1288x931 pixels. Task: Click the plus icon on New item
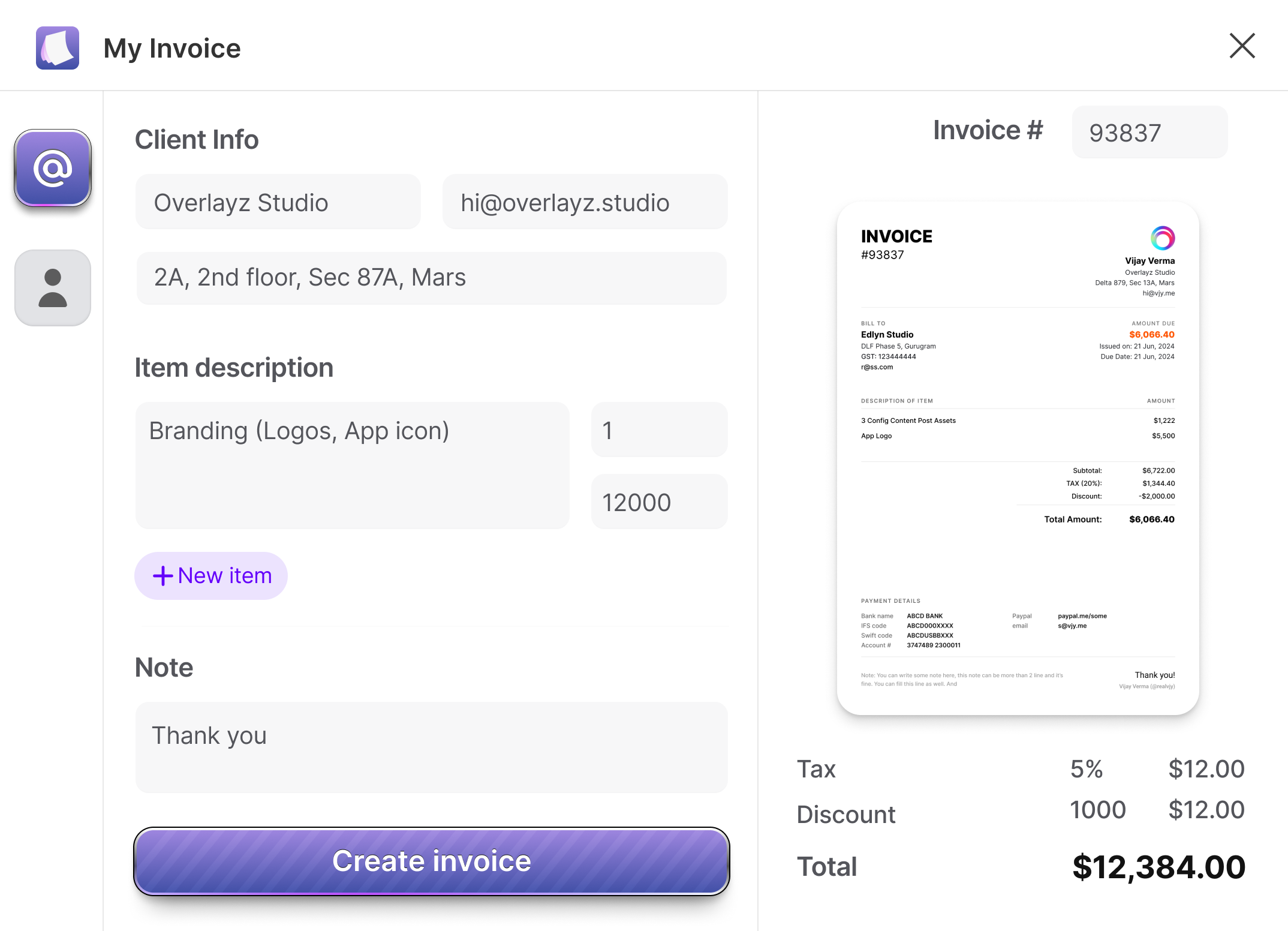tap(162, 576)
